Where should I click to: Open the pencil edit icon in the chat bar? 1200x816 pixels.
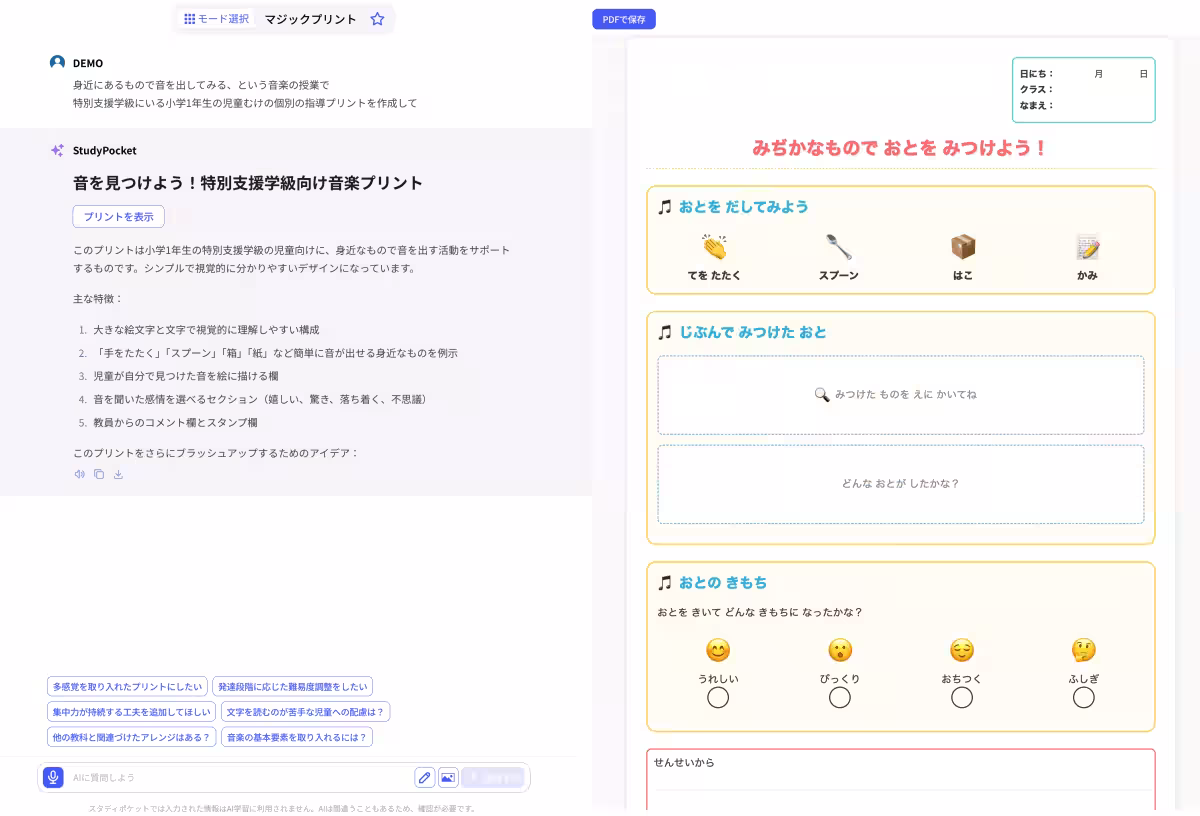pyautogui.click(x=424, y=777)
